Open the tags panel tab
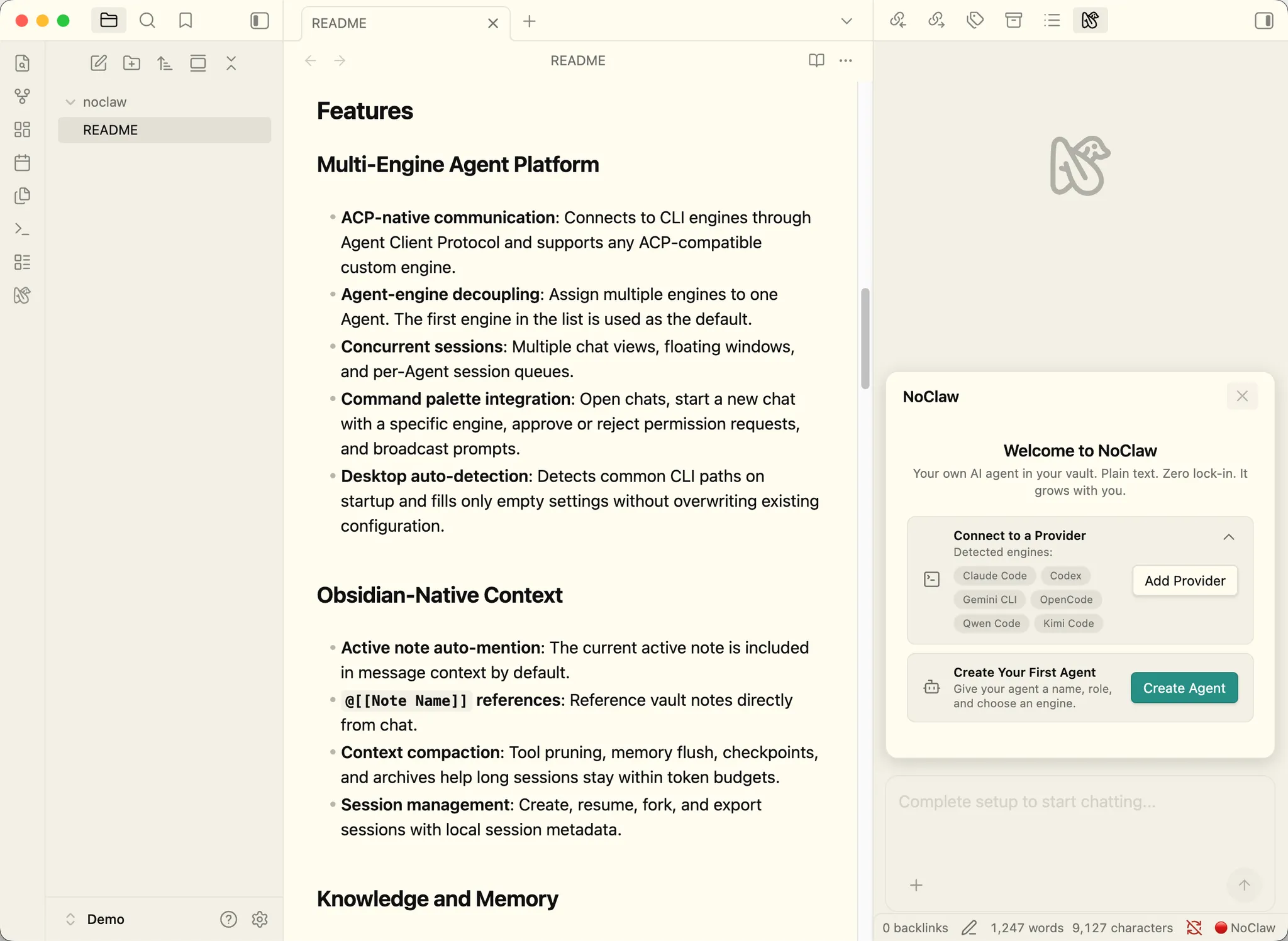The image size is (1288, 941). (x=975, y=21)
